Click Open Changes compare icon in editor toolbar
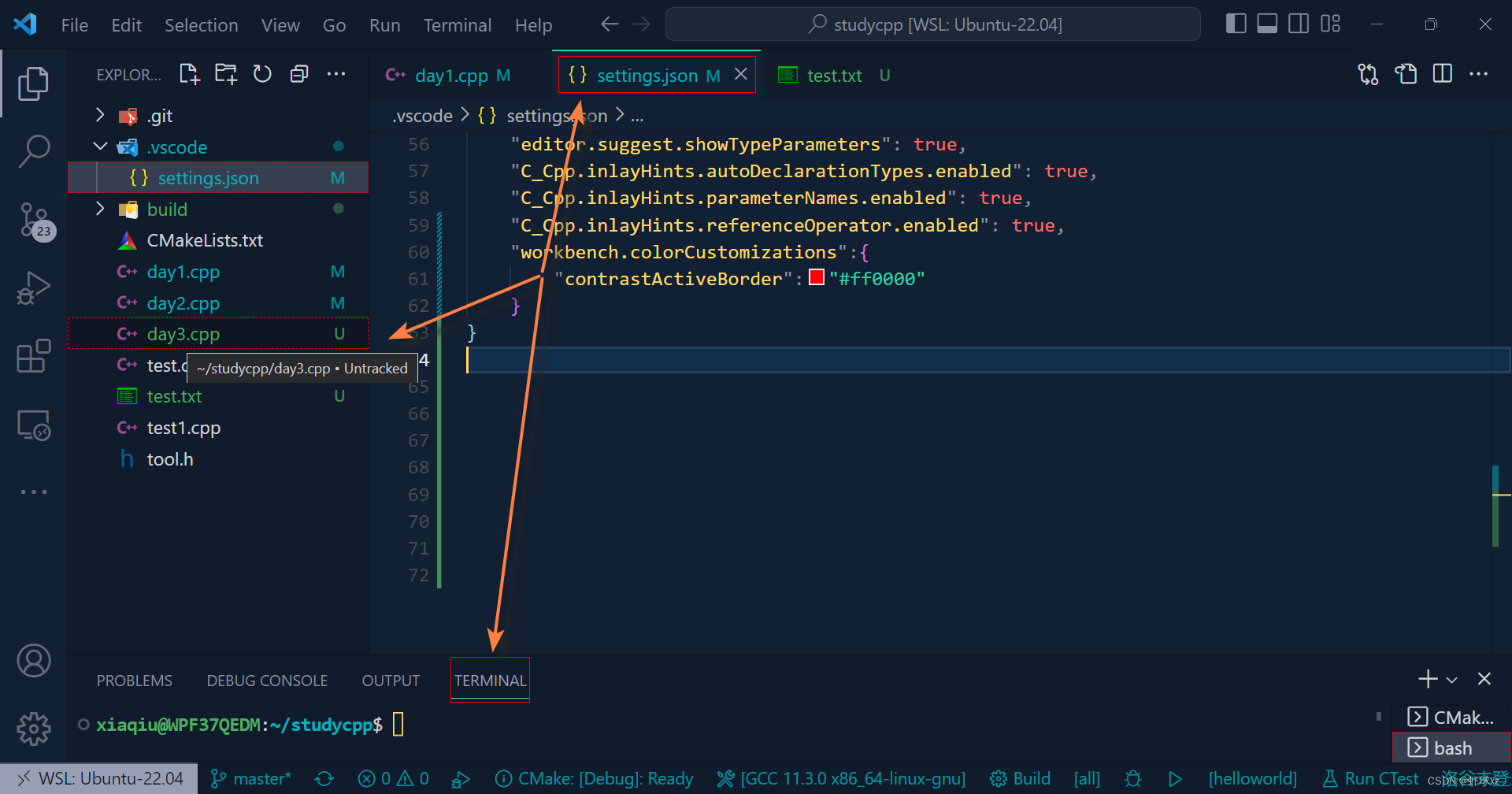The height and width of the screenshot is (794, 1512). (x=1368, y=74)
